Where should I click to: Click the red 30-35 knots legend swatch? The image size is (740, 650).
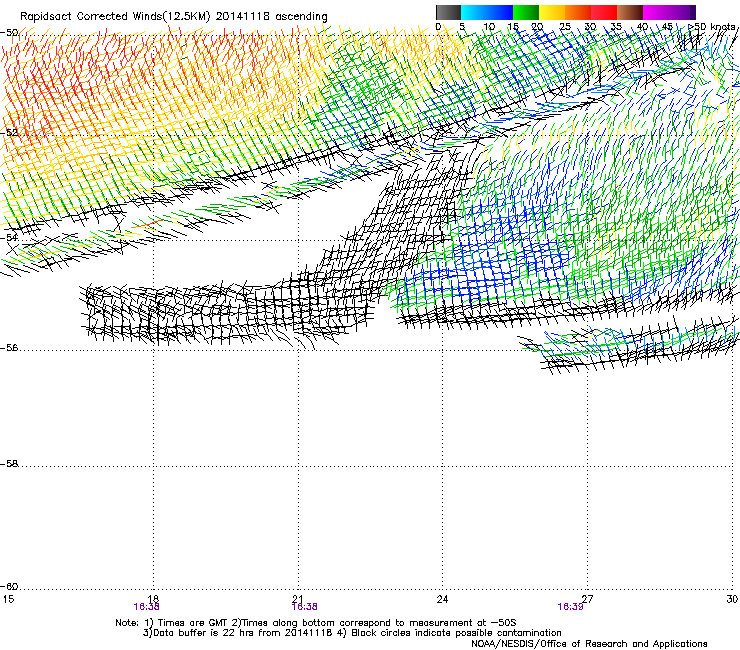pos(604,12)
